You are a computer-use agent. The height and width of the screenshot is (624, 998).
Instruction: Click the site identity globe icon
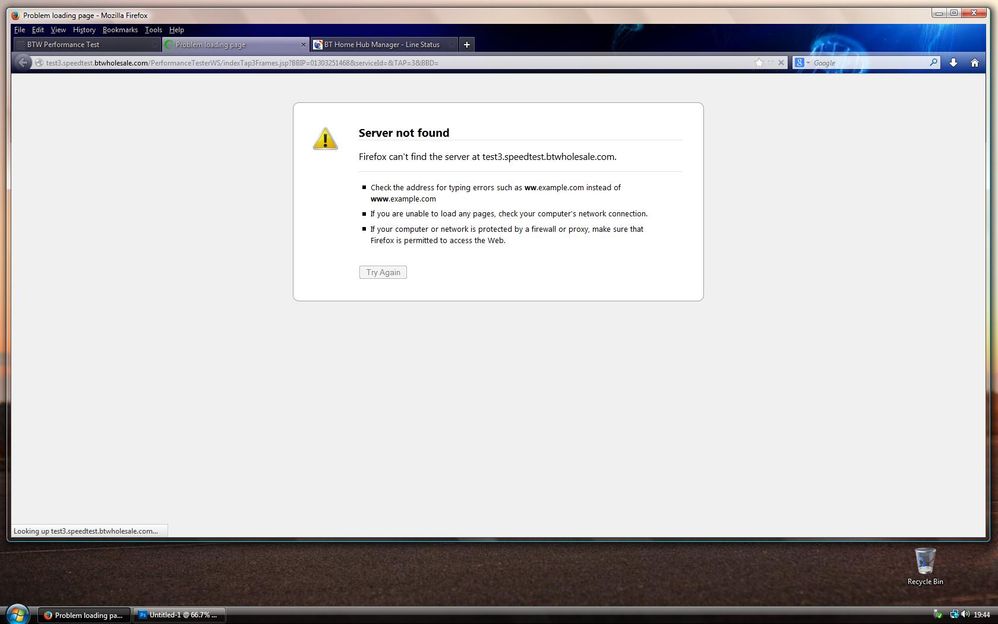[39, 62]
